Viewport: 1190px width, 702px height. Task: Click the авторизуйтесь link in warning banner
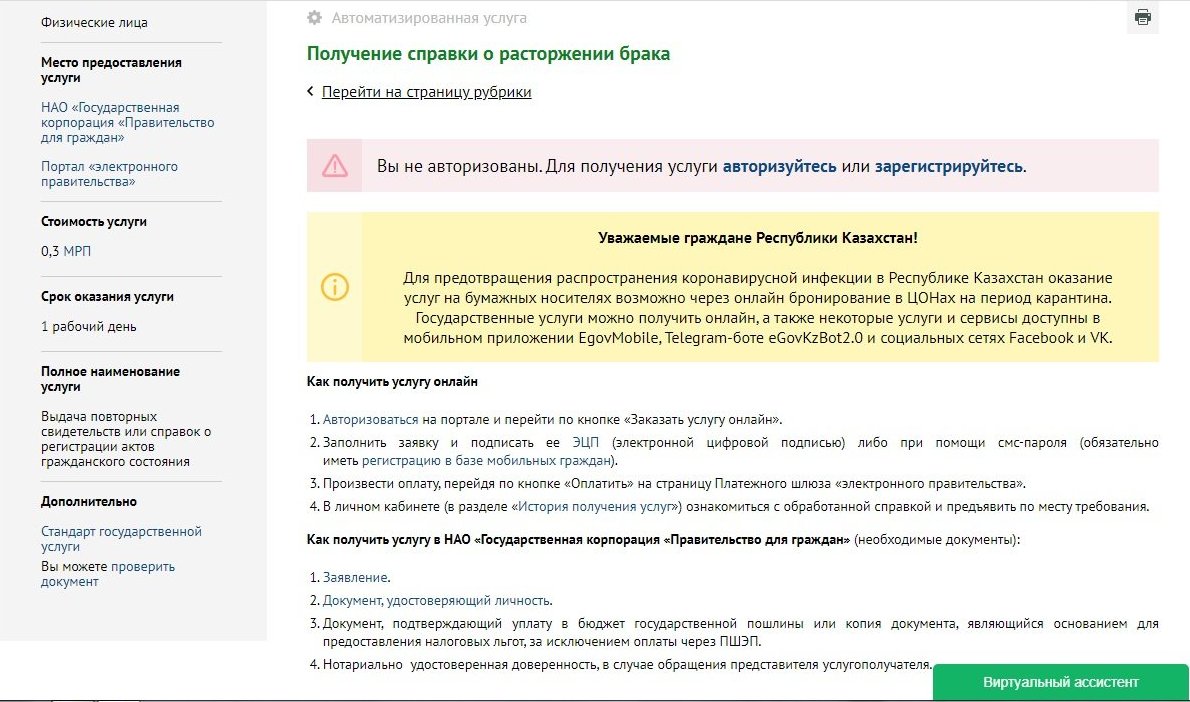pyautogui.click(x=780, y=166)
